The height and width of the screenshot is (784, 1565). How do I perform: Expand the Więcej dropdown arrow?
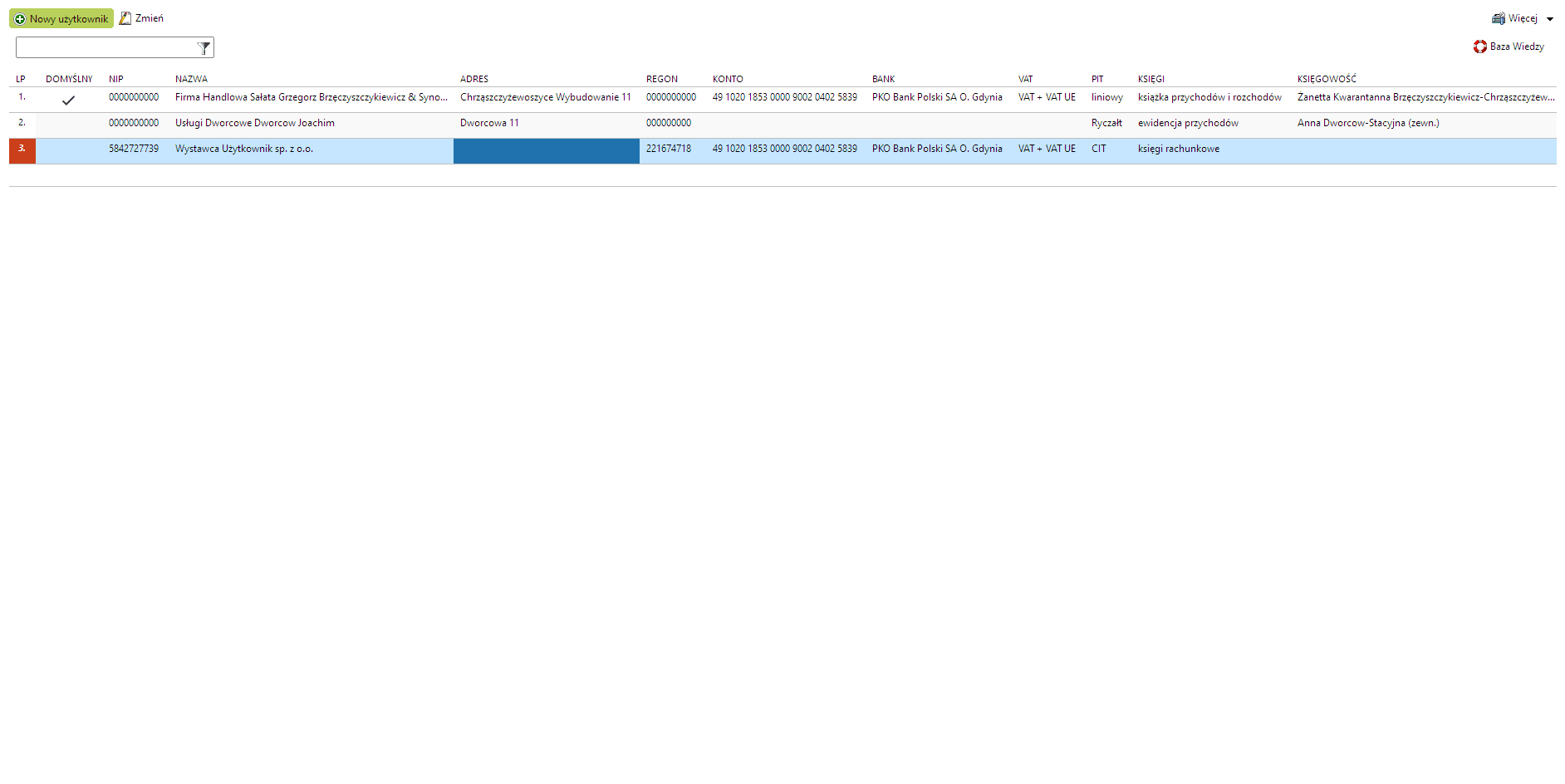click(1550, 19)
